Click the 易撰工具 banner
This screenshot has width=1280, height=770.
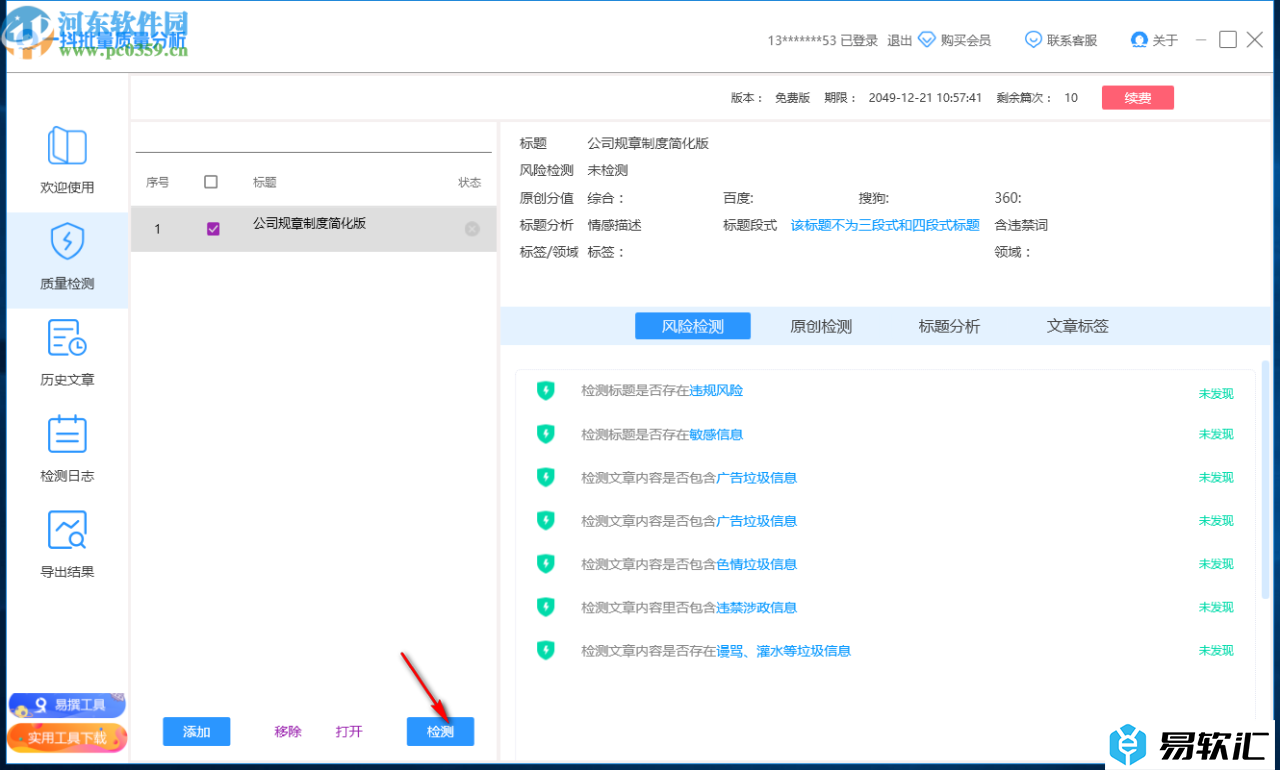click(67, 705)
